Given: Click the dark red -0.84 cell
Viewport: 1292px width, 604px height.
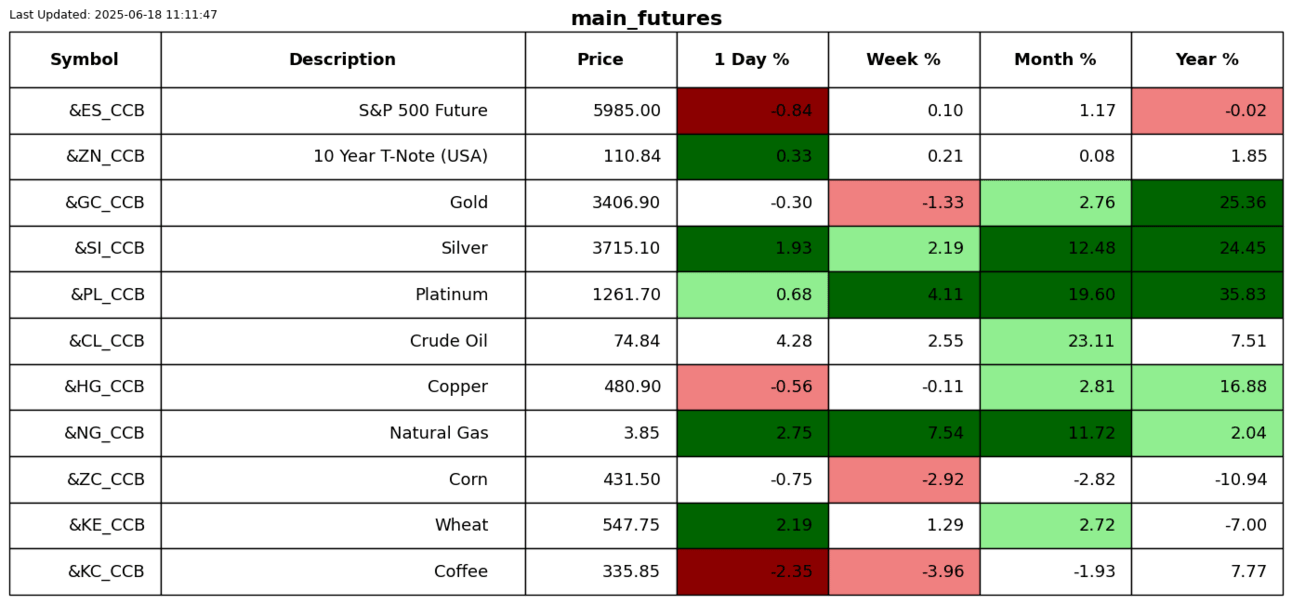Looking at the screenshot, I should point(752,111).
